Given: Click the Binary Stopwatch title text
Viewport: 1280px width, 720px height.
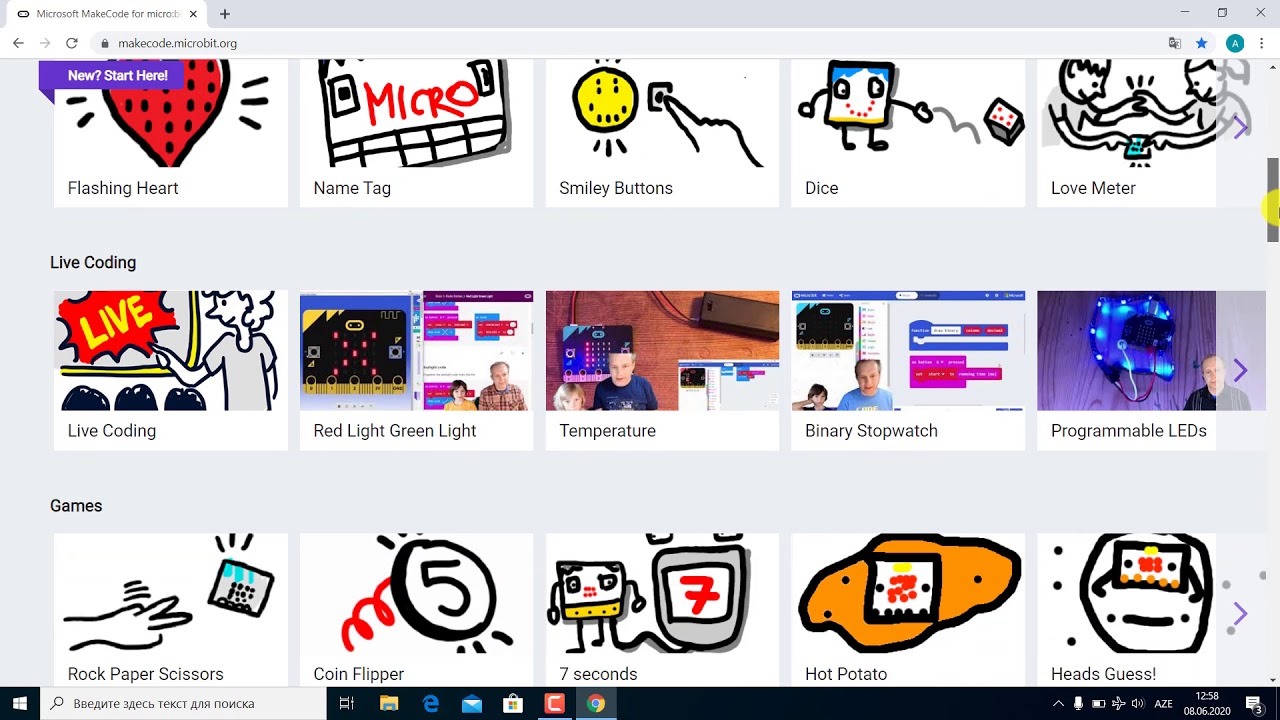Looking at the screenshot, I should click(871, 431).
